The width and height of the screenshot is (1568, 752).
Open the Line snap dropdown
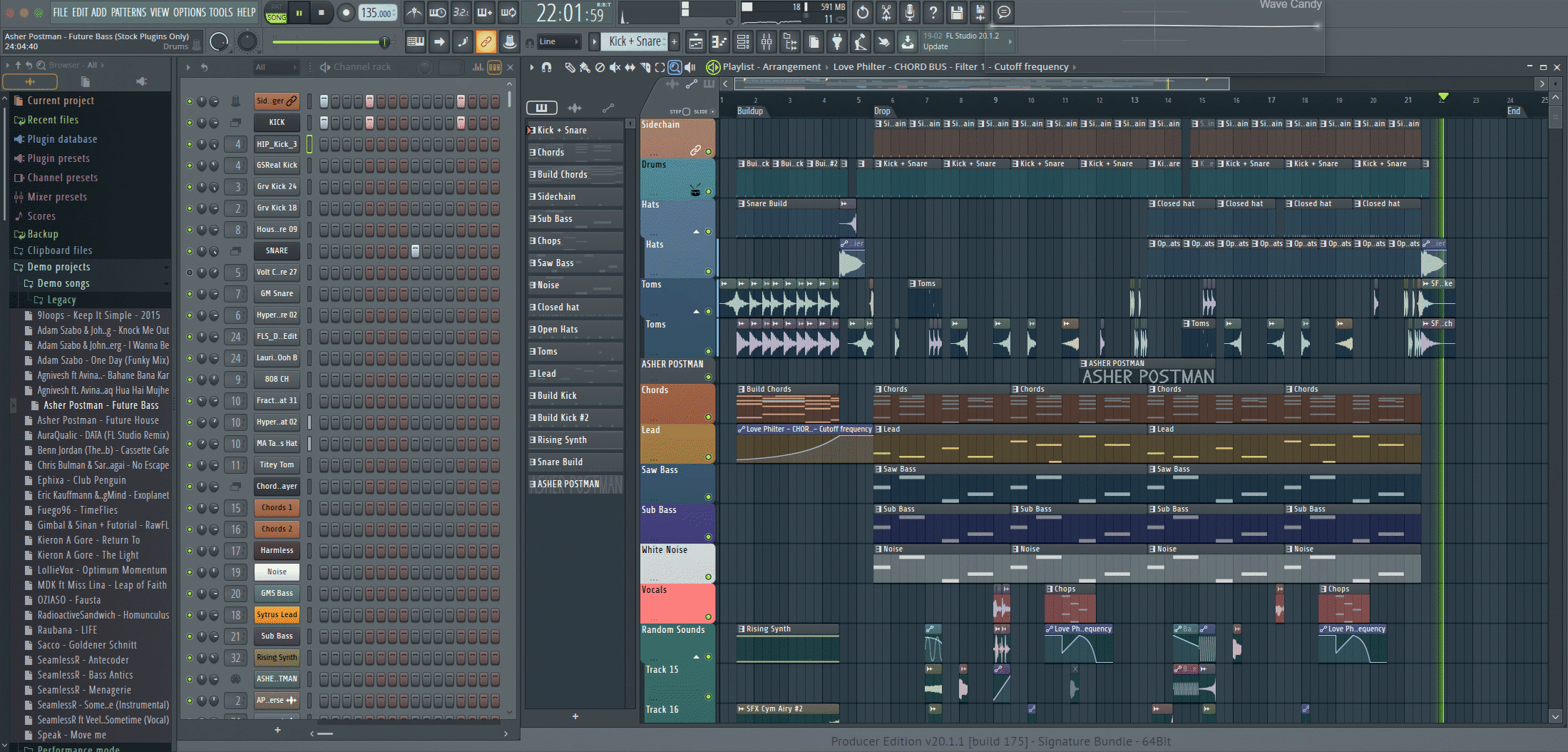click(558, 42)
